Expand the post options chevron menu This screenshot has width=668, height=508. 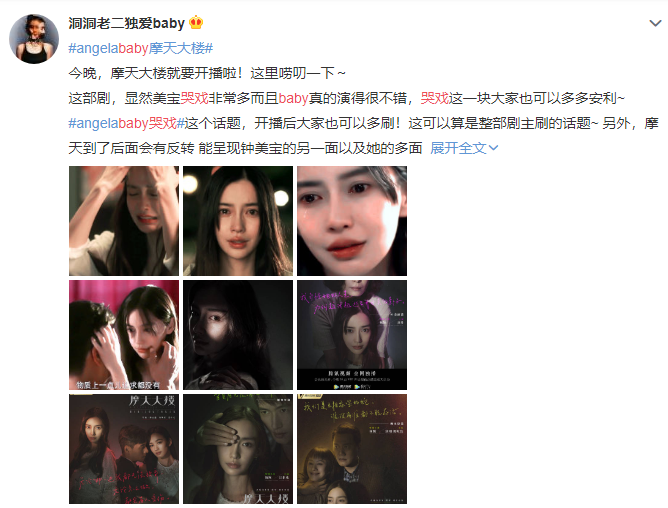click(655, 23)
